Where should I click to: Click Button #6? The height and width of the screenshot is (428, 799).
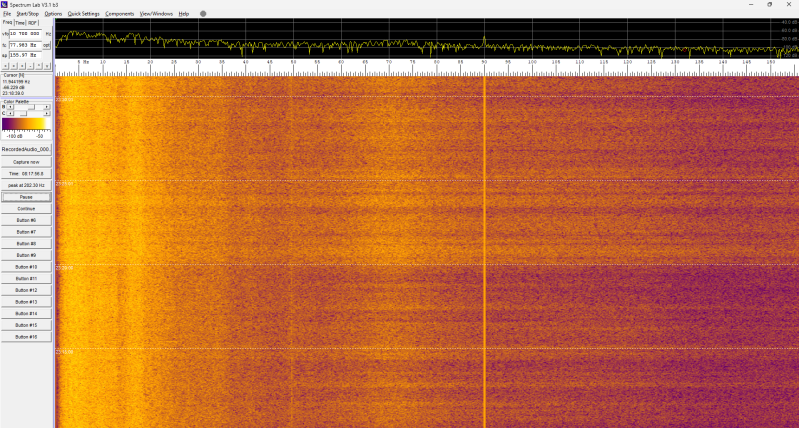[26, 221]
